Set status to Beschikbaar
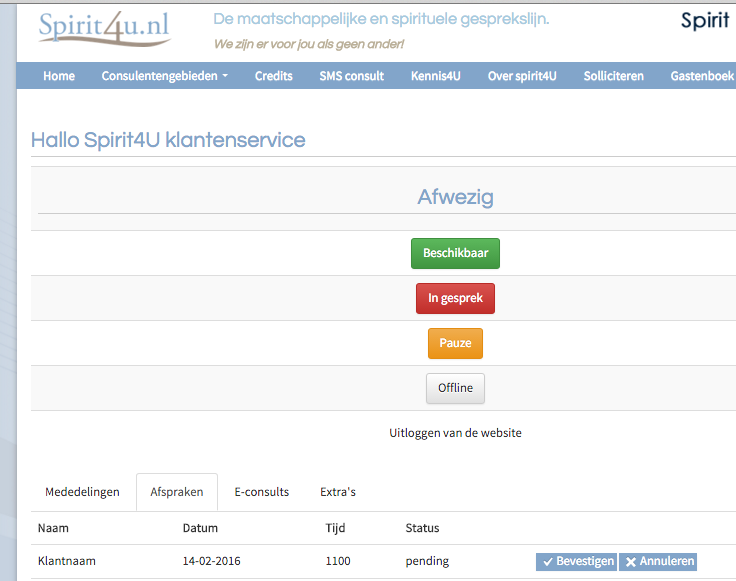The width and height of the screenshot is (736, 581). click(455, 253)
